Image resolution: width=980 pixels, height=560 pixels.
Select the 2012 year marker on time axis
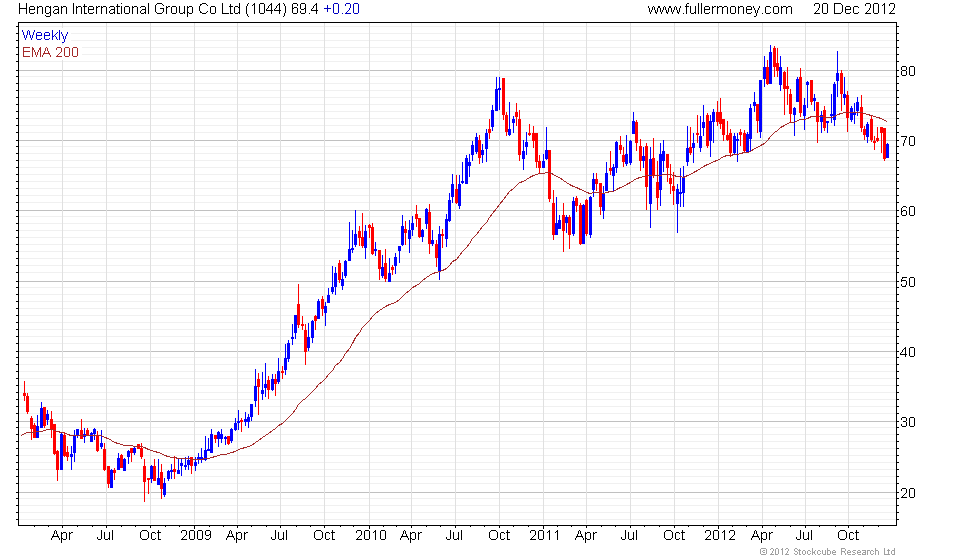(719, 535)
